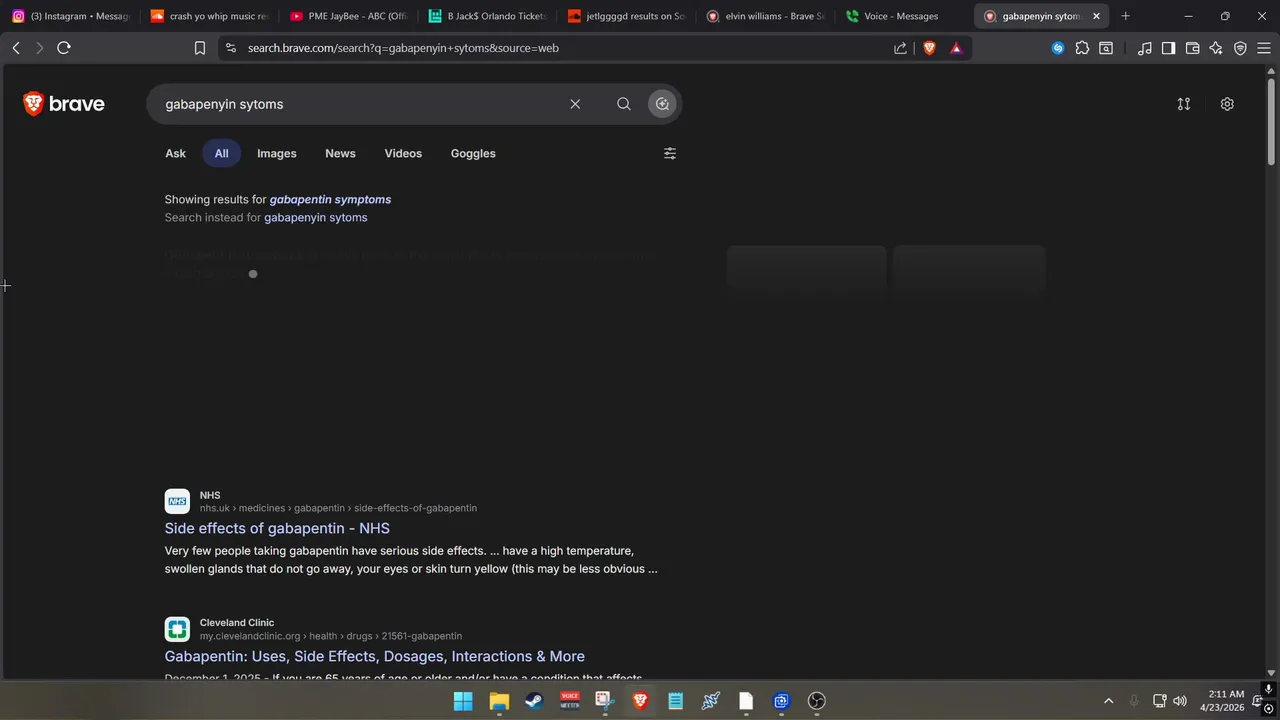Switch to Voice - Messages tab
The image size is (1280, 720).
click(904, 16)
